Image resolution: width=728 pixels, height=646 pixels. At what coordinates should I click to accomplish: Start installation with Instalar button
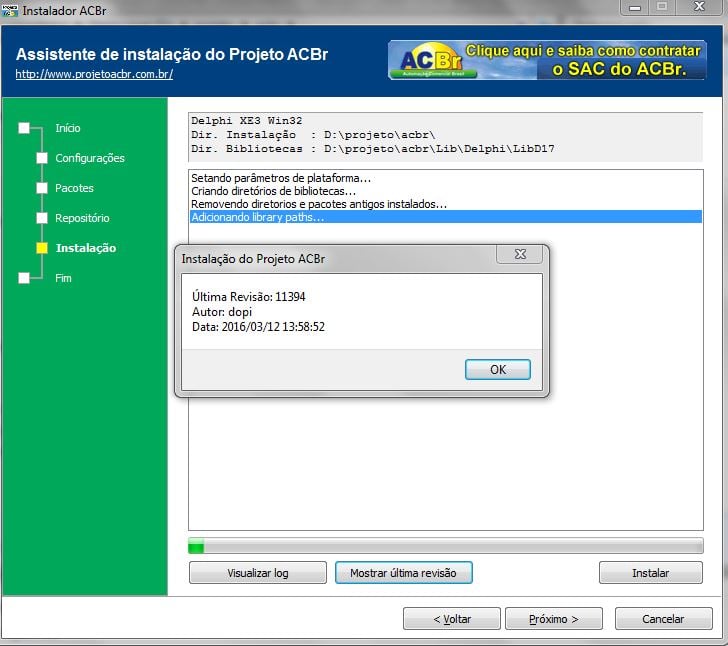(x=650, y=573)
